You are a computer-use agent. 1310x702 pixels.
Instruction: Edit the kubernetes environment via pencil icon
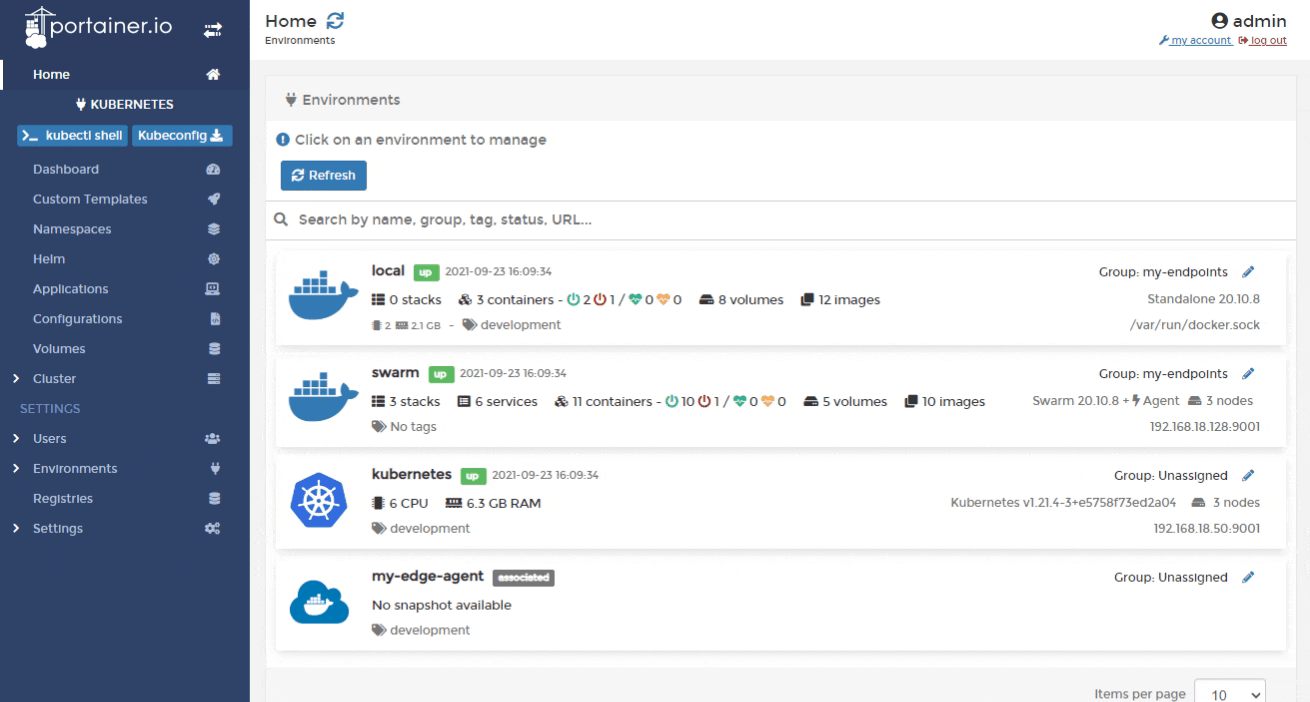pos(1247,475)
